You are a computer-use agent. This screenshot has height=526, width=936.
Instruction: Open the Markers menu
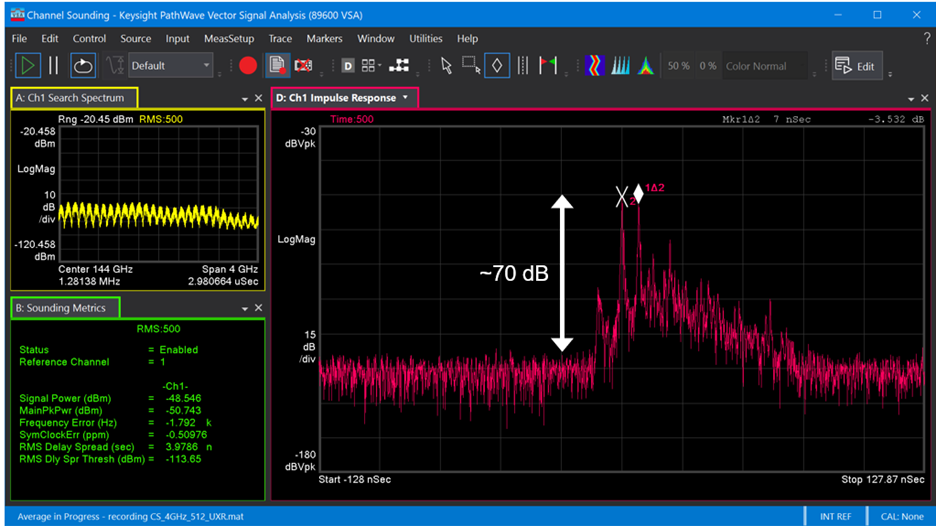click(324, 38)
